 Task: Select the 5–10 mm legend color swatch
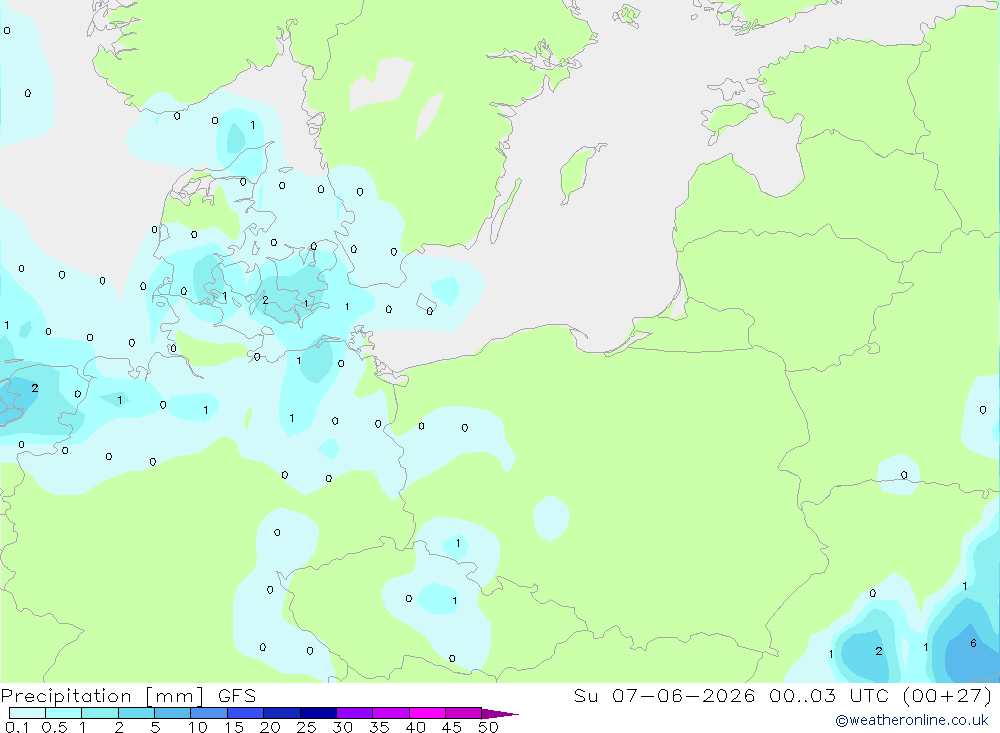[173, 713]
